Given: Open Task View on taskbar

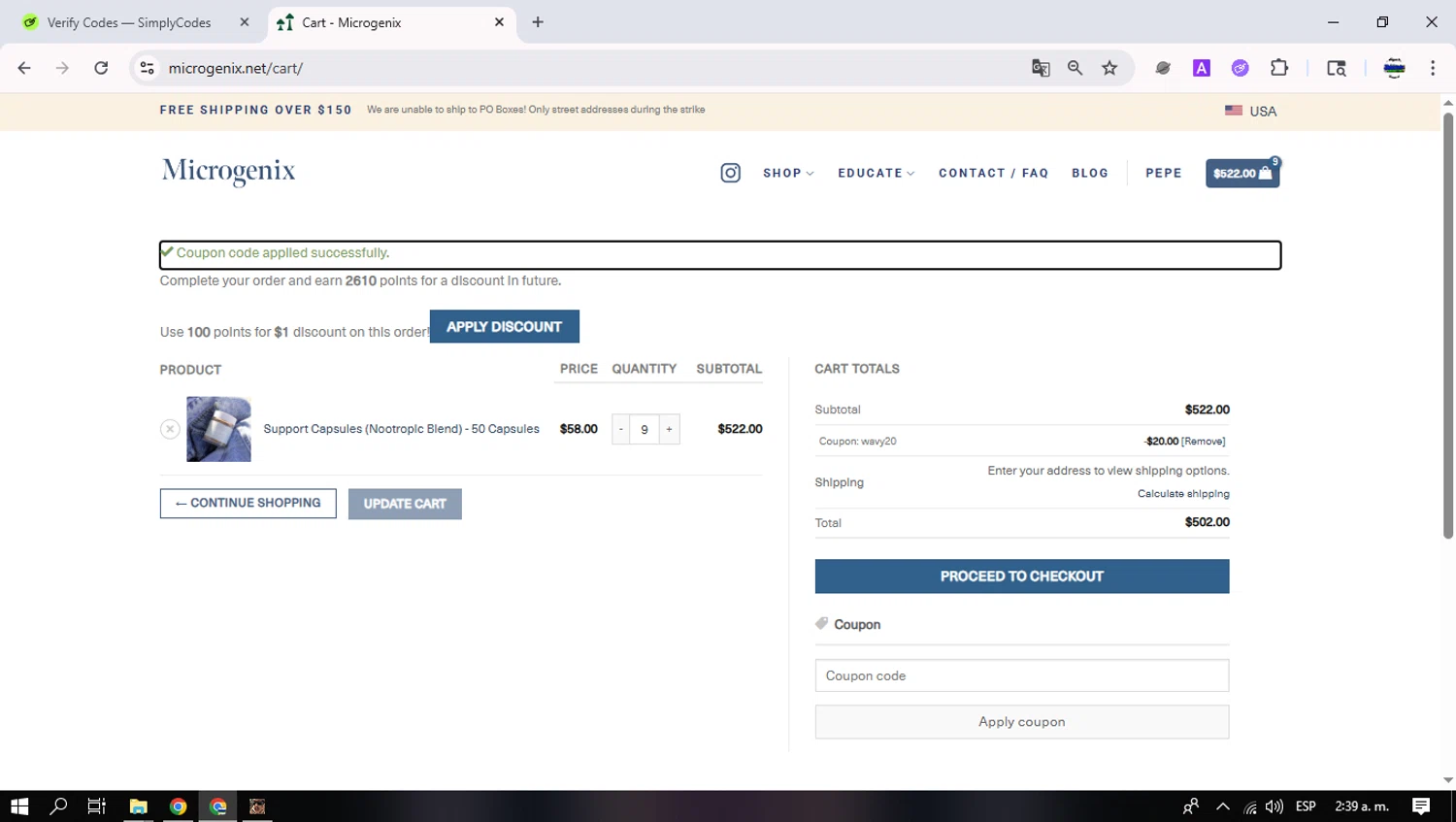Looking at the screenshot, I should [96, 806].
